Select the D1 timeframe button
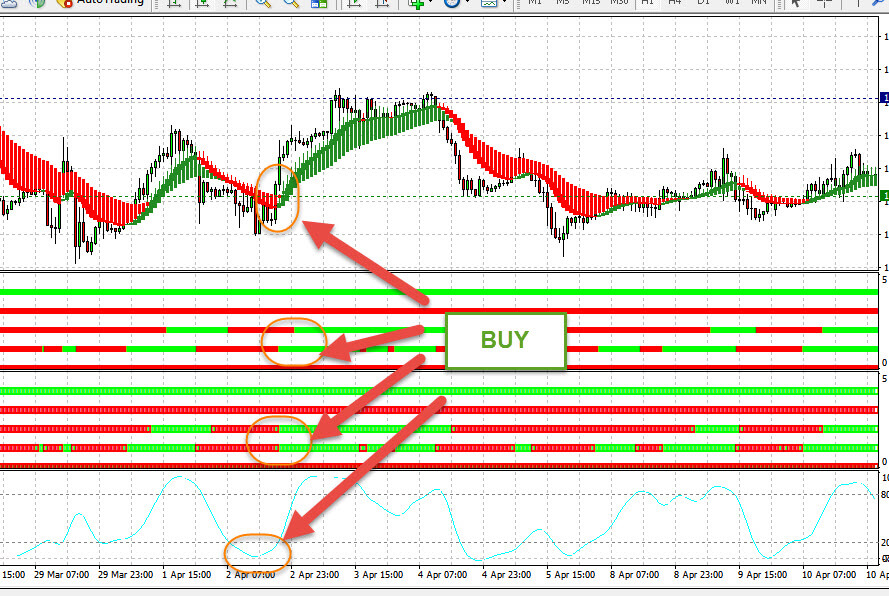 (704, 3)
